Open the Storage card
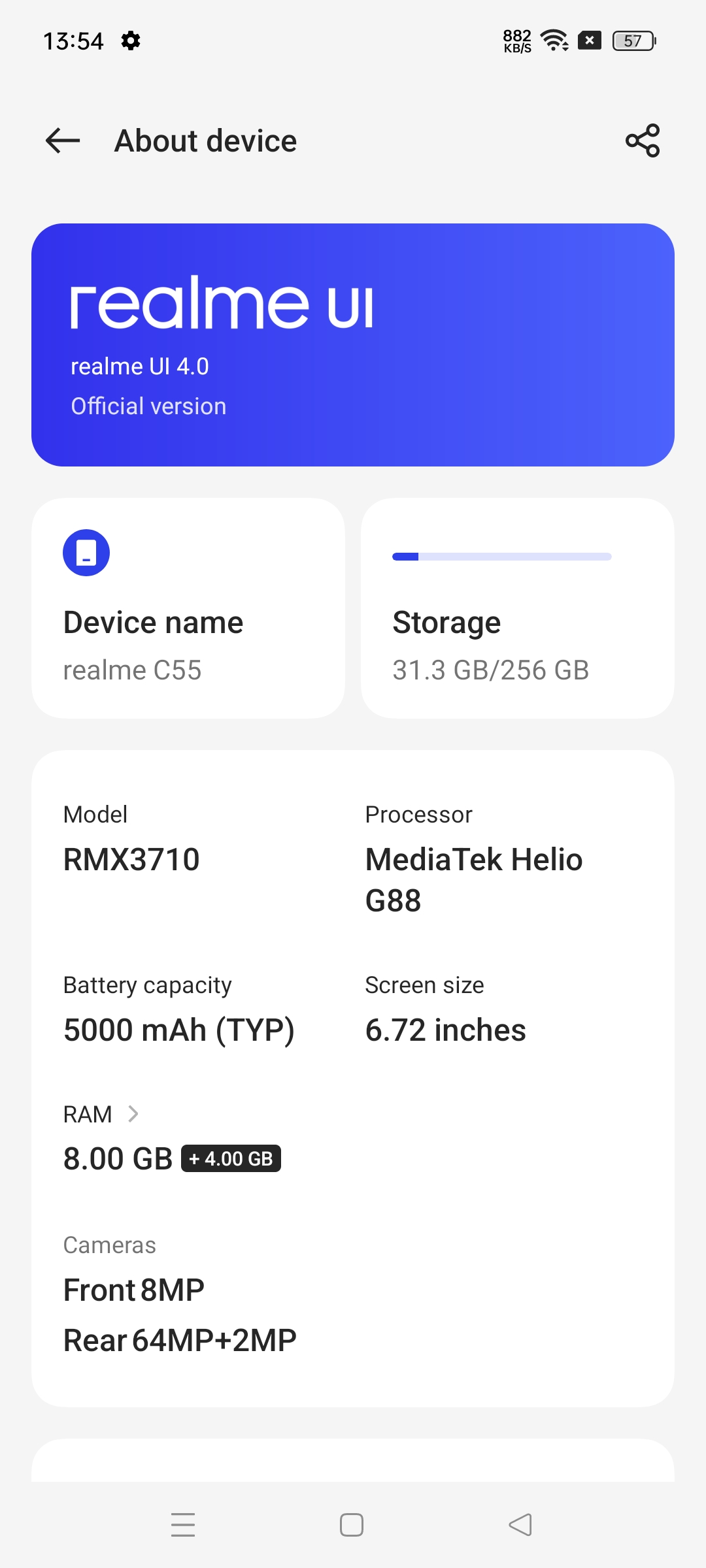Screen dimensions: 706x1568 click(x=518, y=608)
